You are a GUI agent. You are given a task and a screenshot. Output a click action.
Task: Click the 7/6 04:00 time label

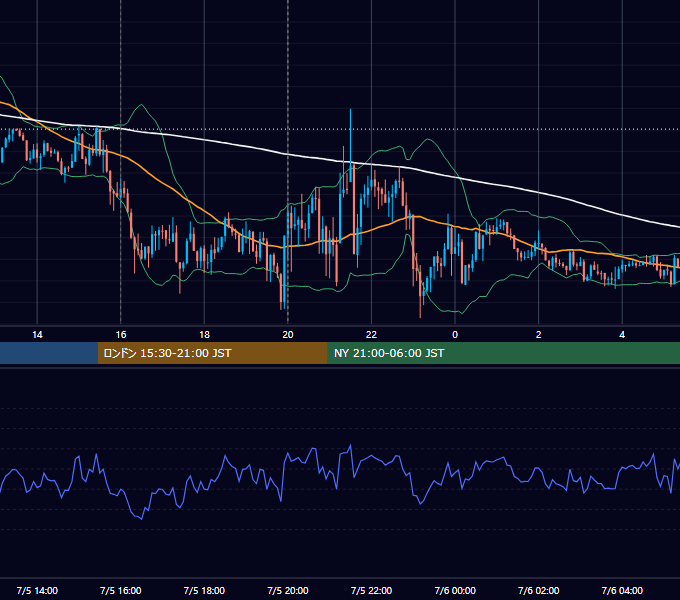(x=622, y=590)
